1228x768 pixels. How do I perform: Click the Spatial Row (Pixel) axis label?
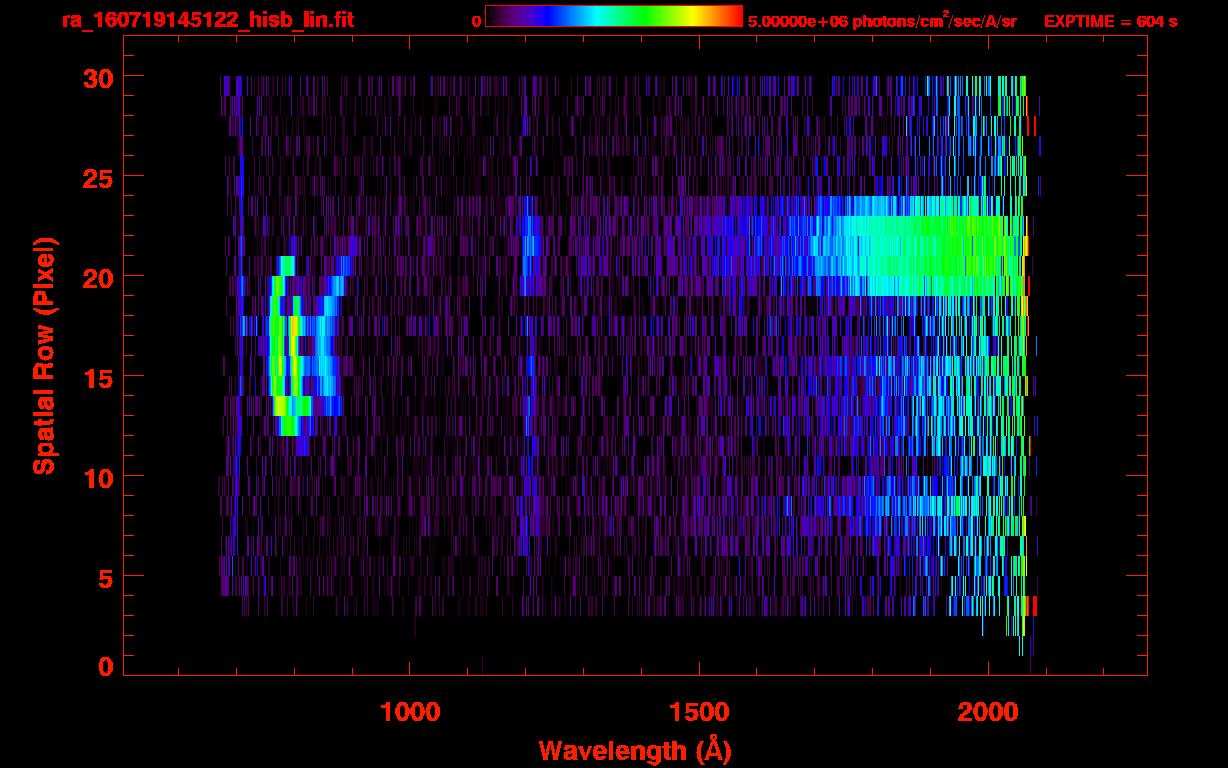[x=44, y=355]
